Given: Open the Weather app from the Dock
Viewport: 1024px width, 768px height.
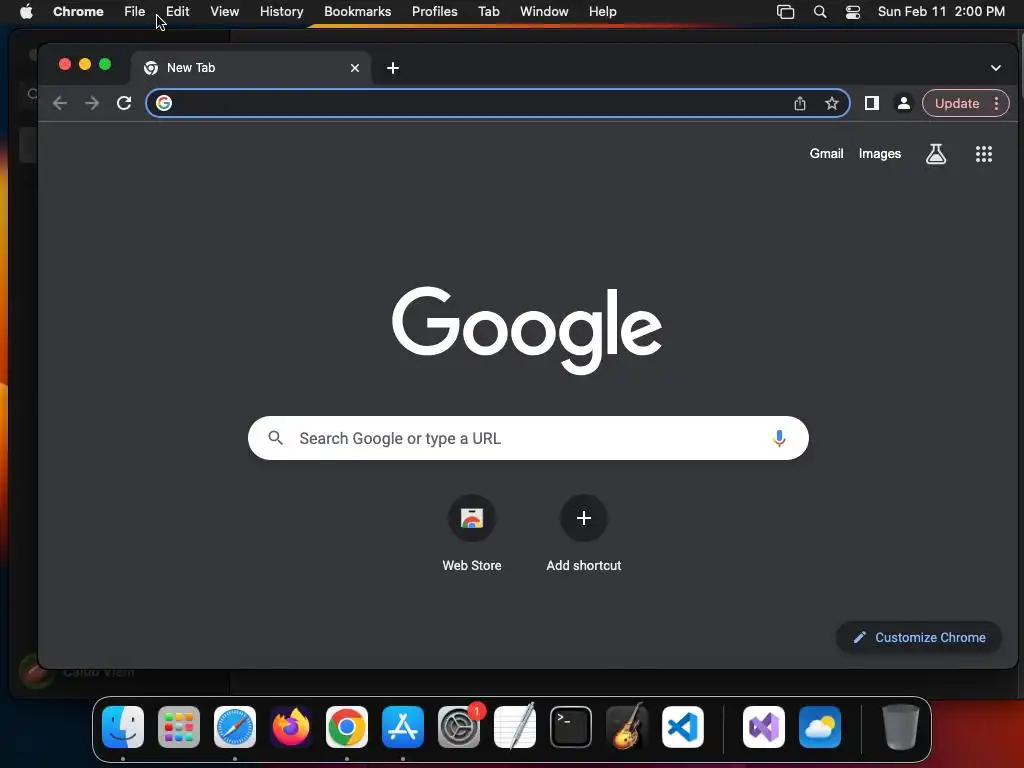Looking at the screenshot, I should (820, 727).
